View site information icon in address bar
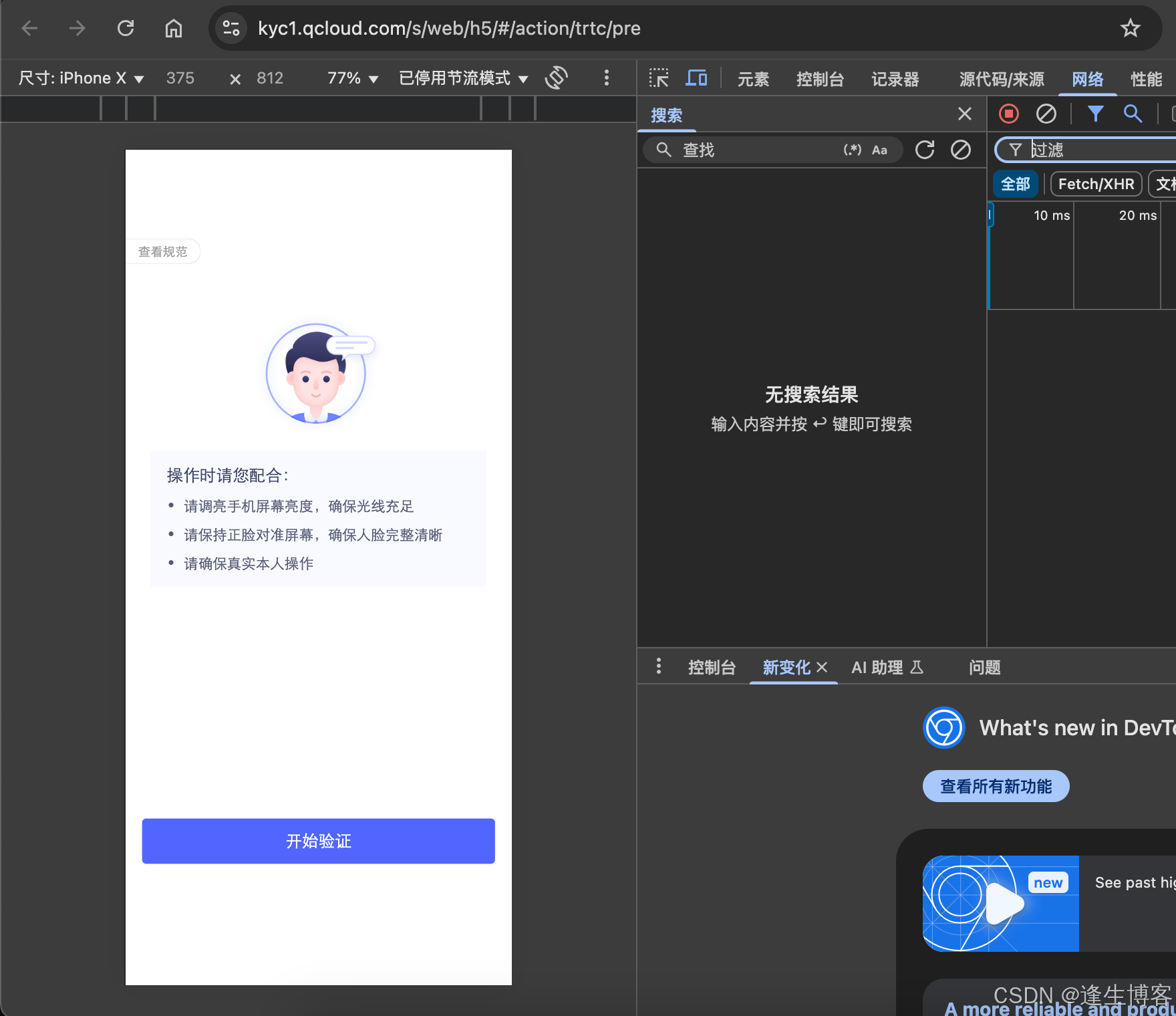This screenshot has width=1176, height=1016. (x=231, y=28)
